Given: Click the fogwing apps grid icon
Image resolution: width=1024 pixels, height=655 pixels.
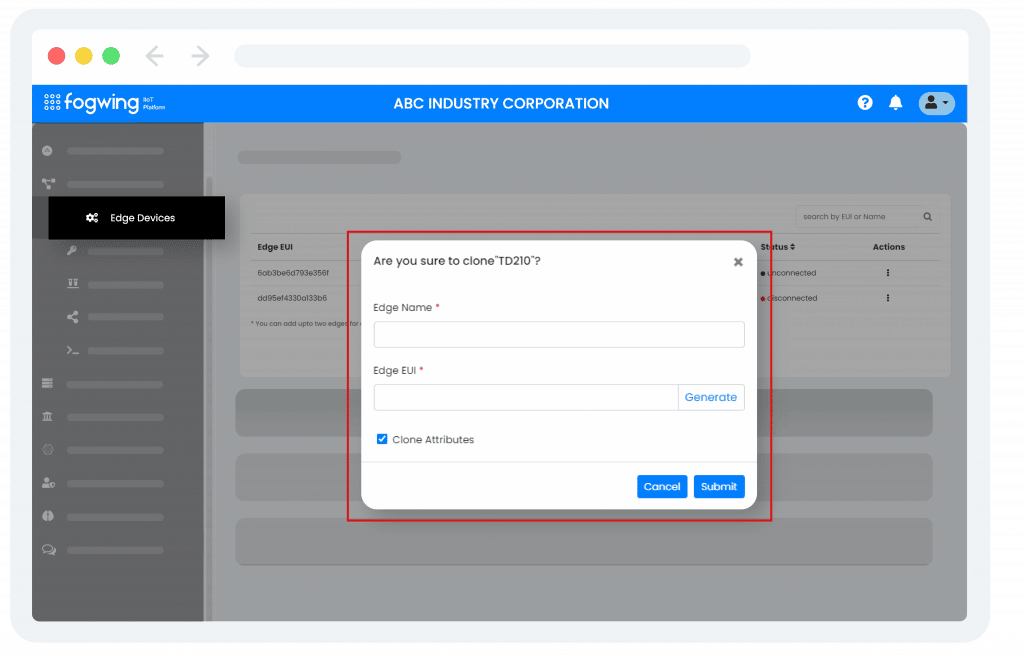Looking at the screenshot, I should click(x=52, y=103).
